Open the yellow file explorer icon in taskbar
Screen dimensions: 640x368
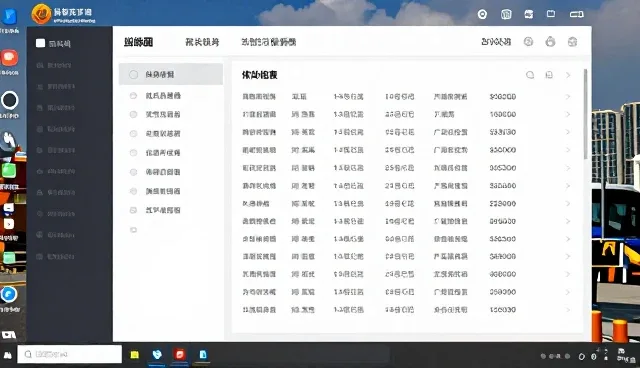point(135,355)
